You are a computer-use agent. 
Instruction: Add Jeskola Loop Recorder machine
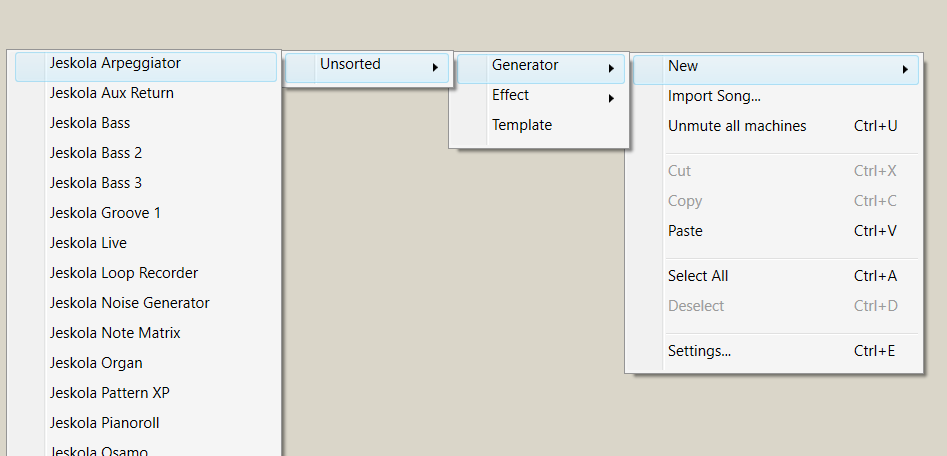(x=124, y=273)
